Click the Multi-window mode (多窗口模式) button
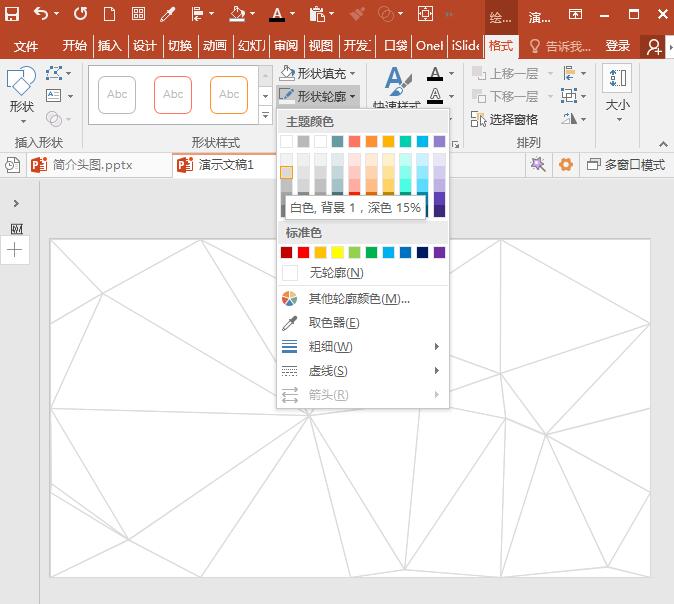Viewport: 674px width, 604px height. coord(626,165)
